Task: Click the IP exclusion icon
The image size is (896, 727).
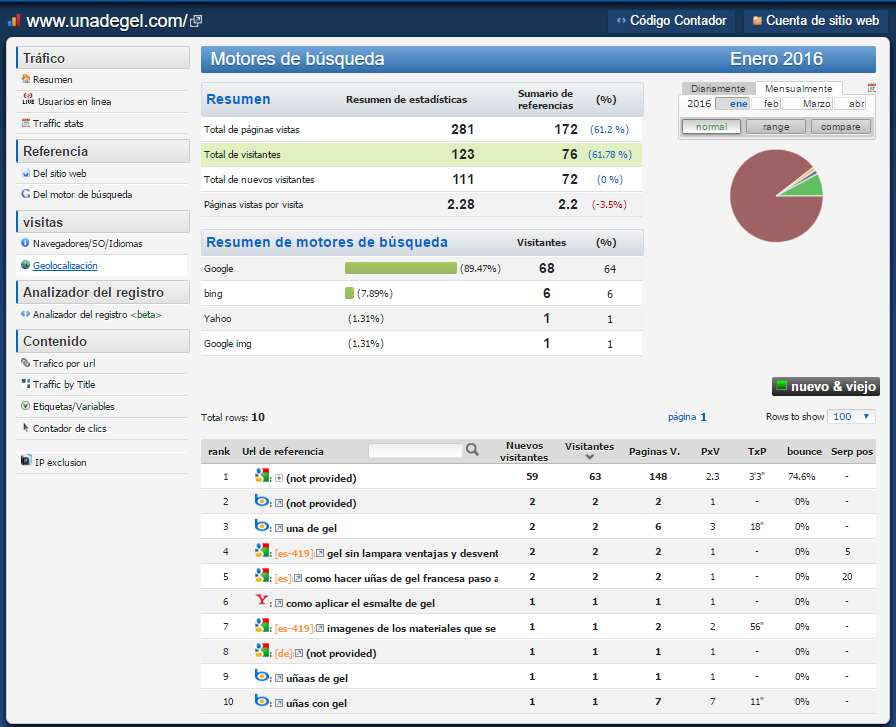Action: point(26,460)
